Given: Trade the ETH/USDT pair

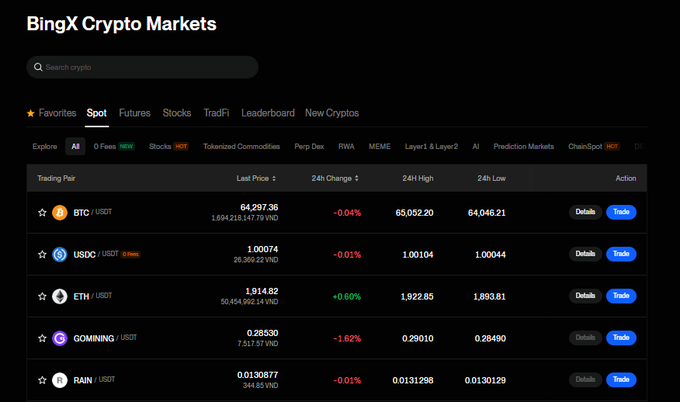Looking at the screenshot, I should [621, 296].
